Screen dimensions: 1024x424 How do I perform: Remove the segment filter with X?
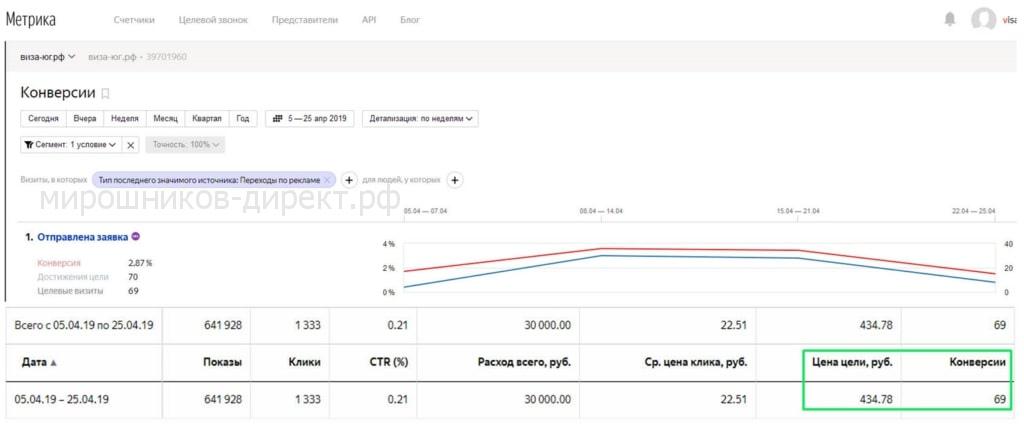131,145
